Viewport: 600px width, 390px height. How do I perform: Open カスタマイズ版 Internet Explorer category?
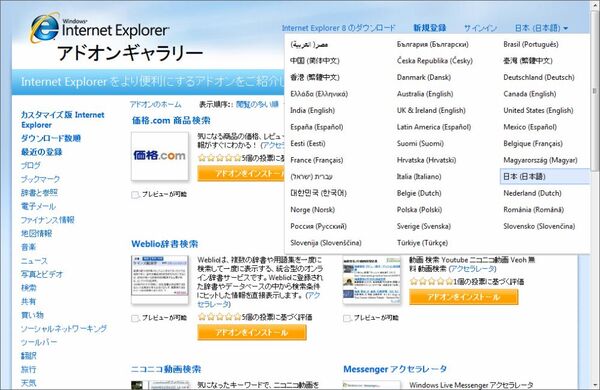click(x=62, y=120)
